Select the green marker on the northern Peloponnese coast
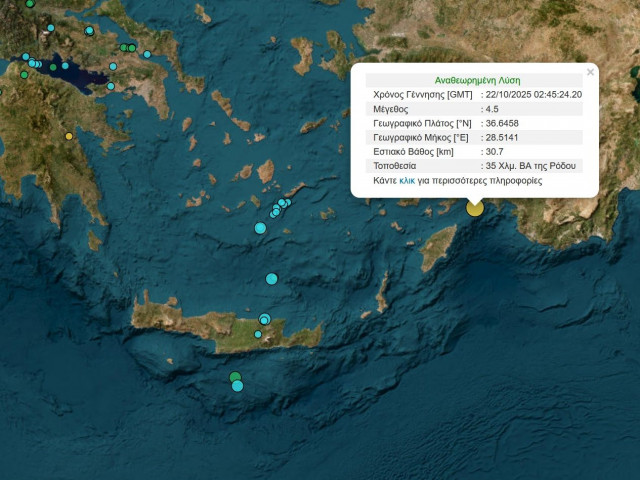 point(24,74)
